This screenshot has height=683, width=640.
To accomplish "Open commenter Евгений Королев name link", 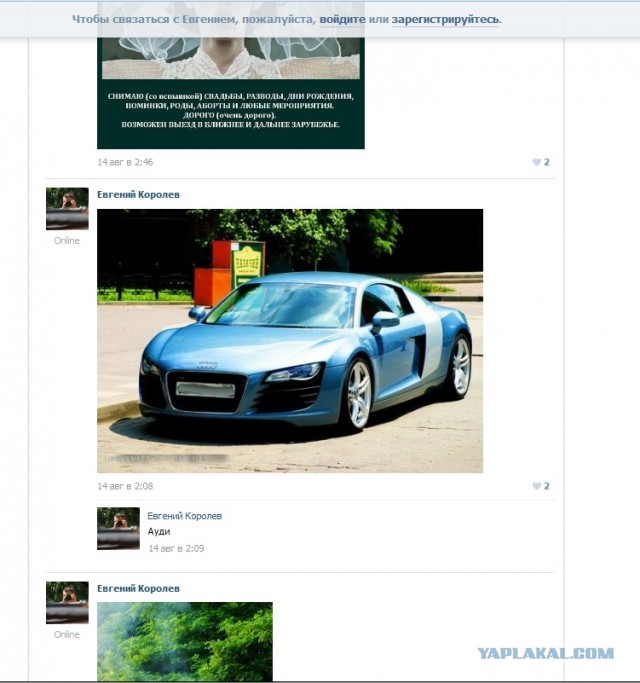I will (184, 516).
